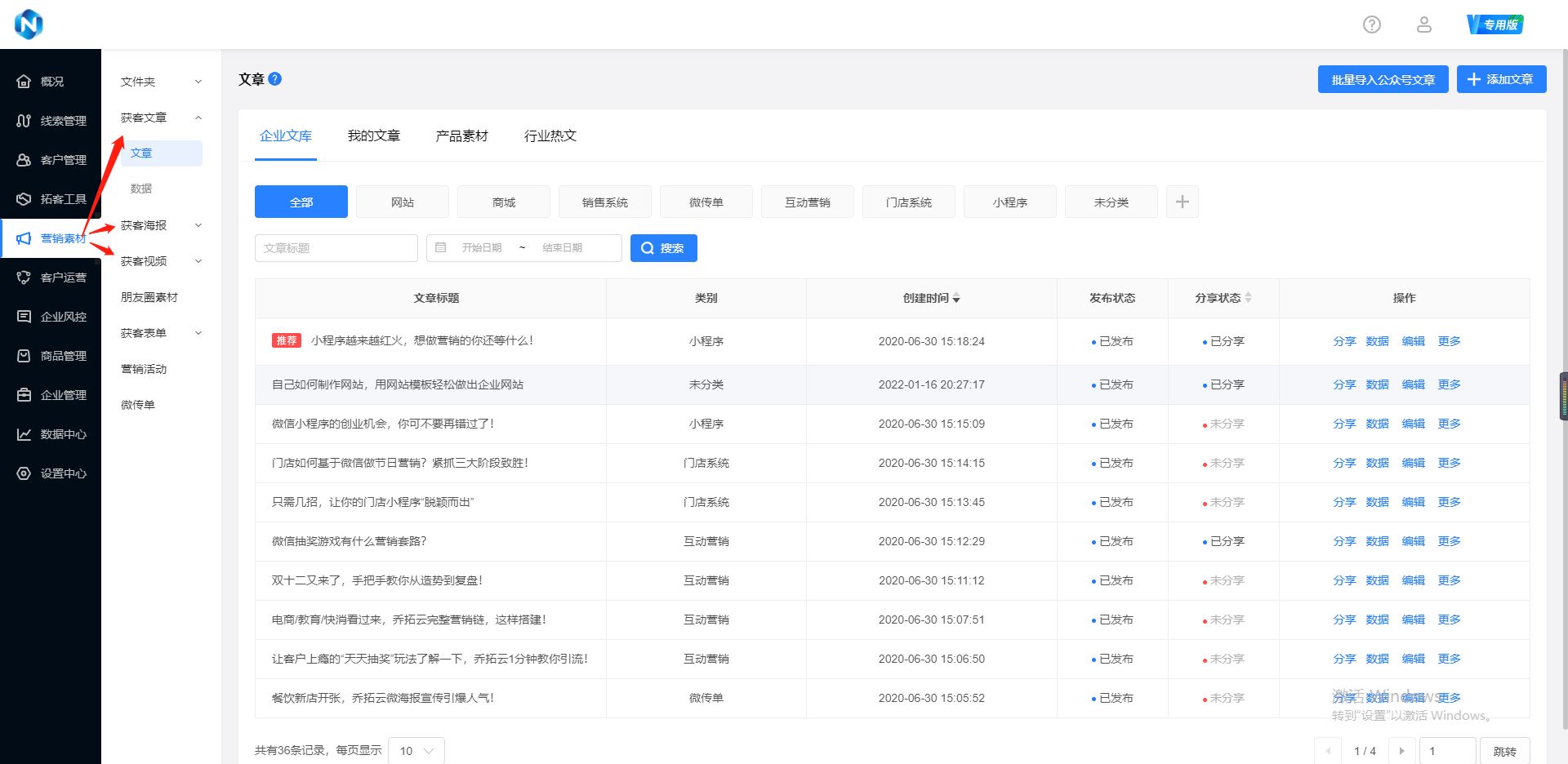The height and width of the screenshot is (764, 1568).
Task: Open the 概况 overview icon in sidebar
Action: [x=24, y=81]
